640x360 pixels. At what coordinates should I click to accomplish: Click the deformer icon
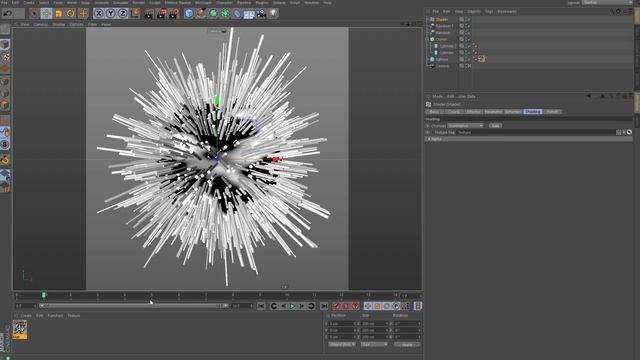pos(237,13)
